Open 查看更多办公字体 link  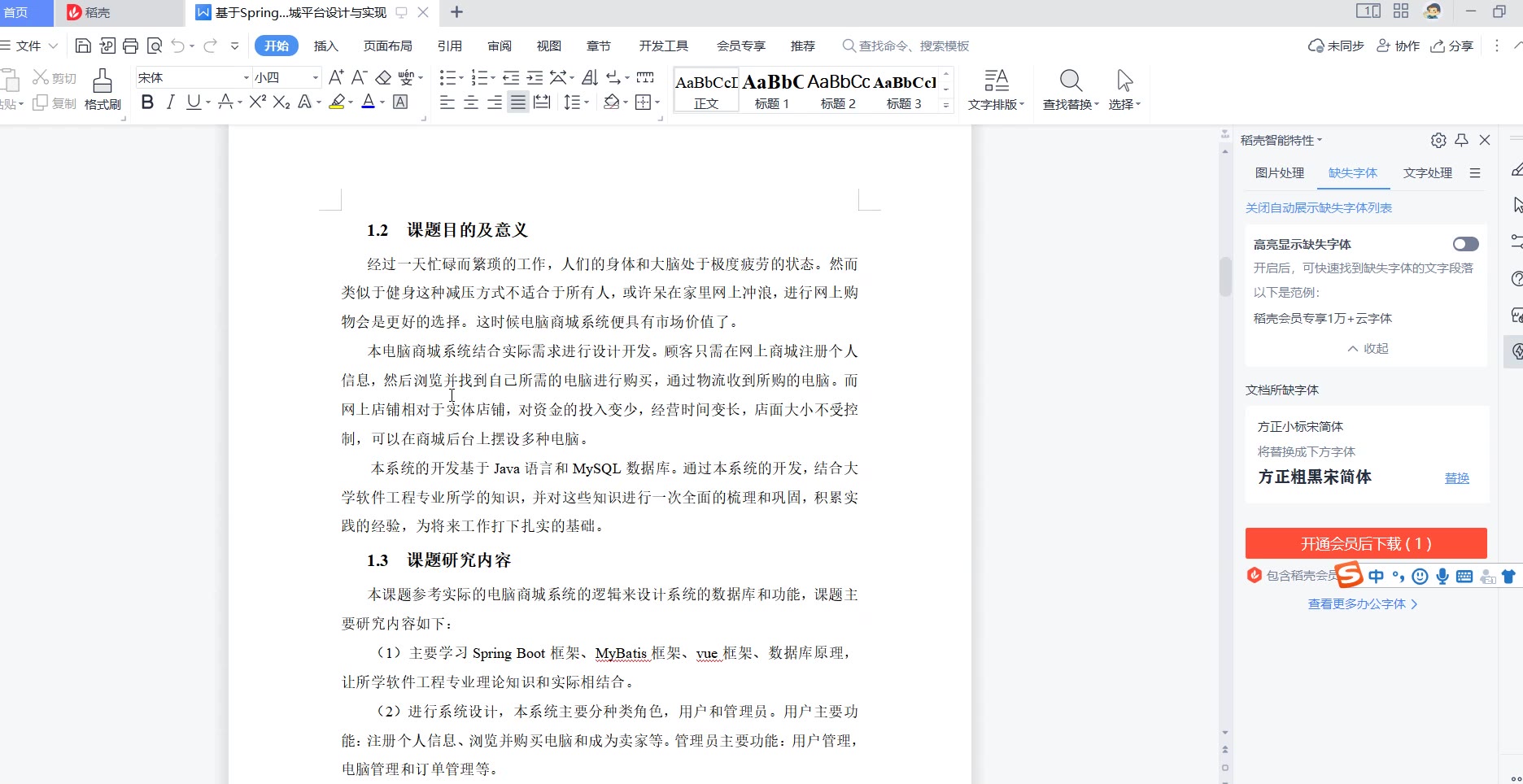tap(1363, 603)
